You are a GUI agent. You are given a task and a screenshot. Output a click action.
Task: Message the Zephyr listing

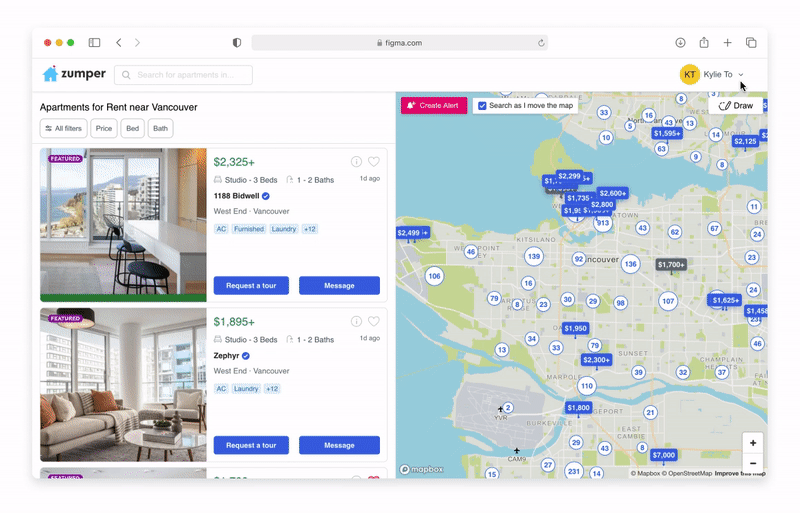[x=339, y=446]
